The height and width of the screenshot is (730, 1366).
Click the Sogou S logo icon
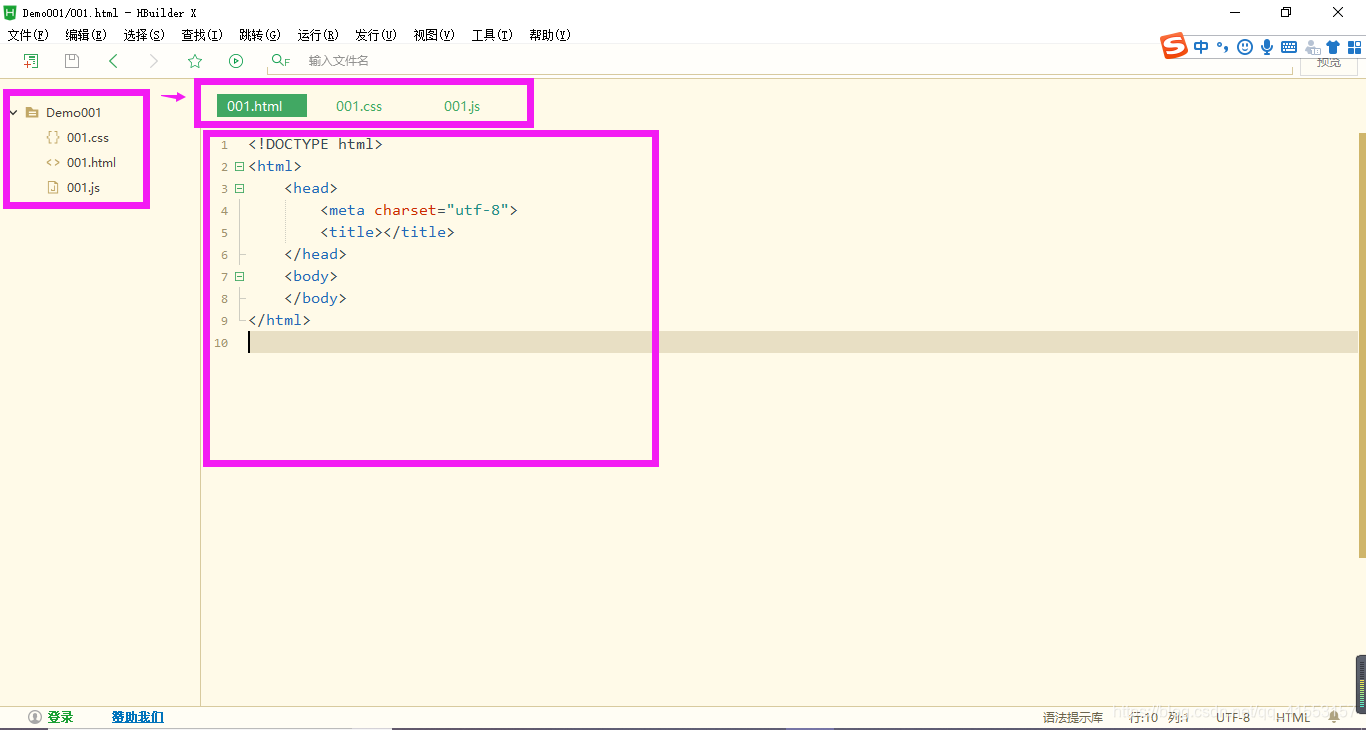coord(1174,46)
